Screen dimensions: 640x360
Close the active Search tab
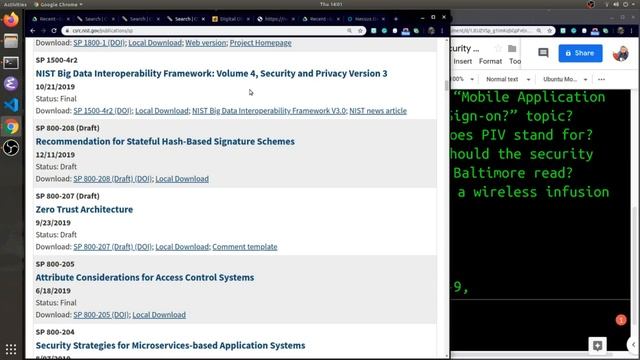pos(203,19)
